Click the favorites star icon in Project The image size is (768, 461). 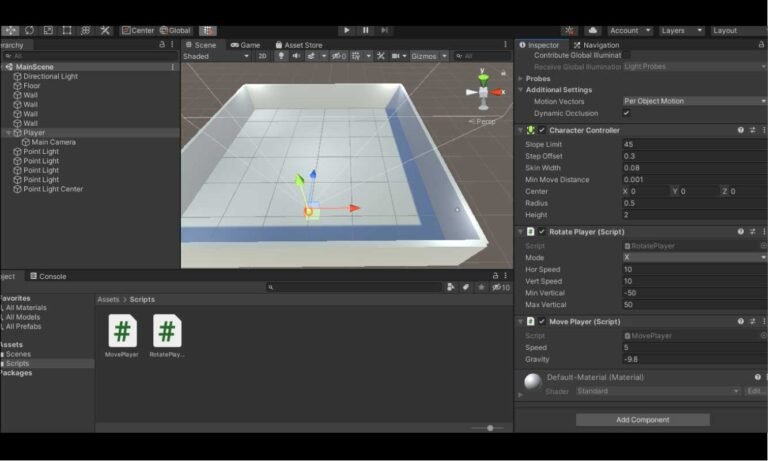coord(481,287)
